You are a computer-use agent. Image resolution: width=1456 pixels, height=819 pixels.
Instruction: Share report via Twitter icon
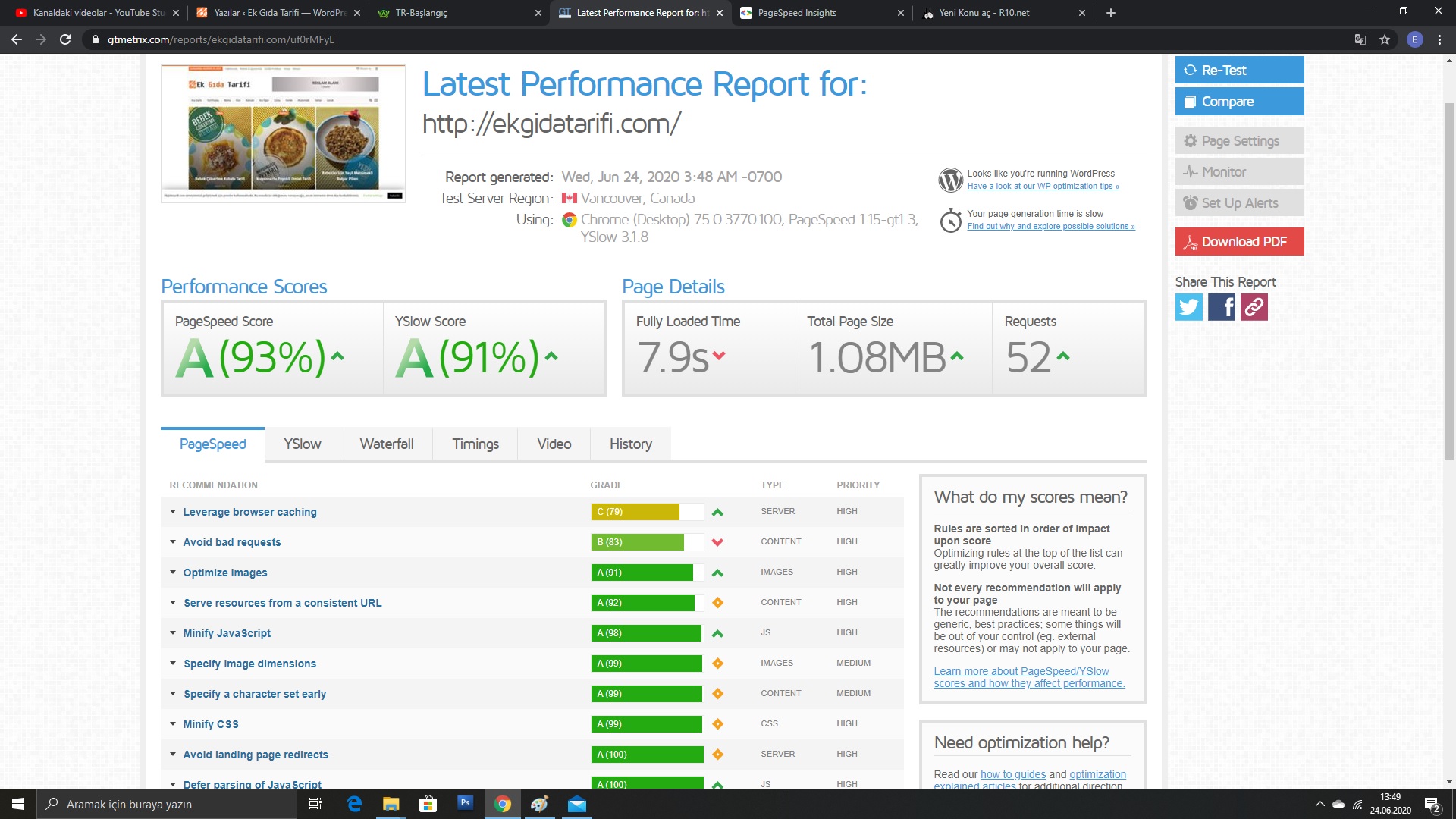click(1188, 307)
